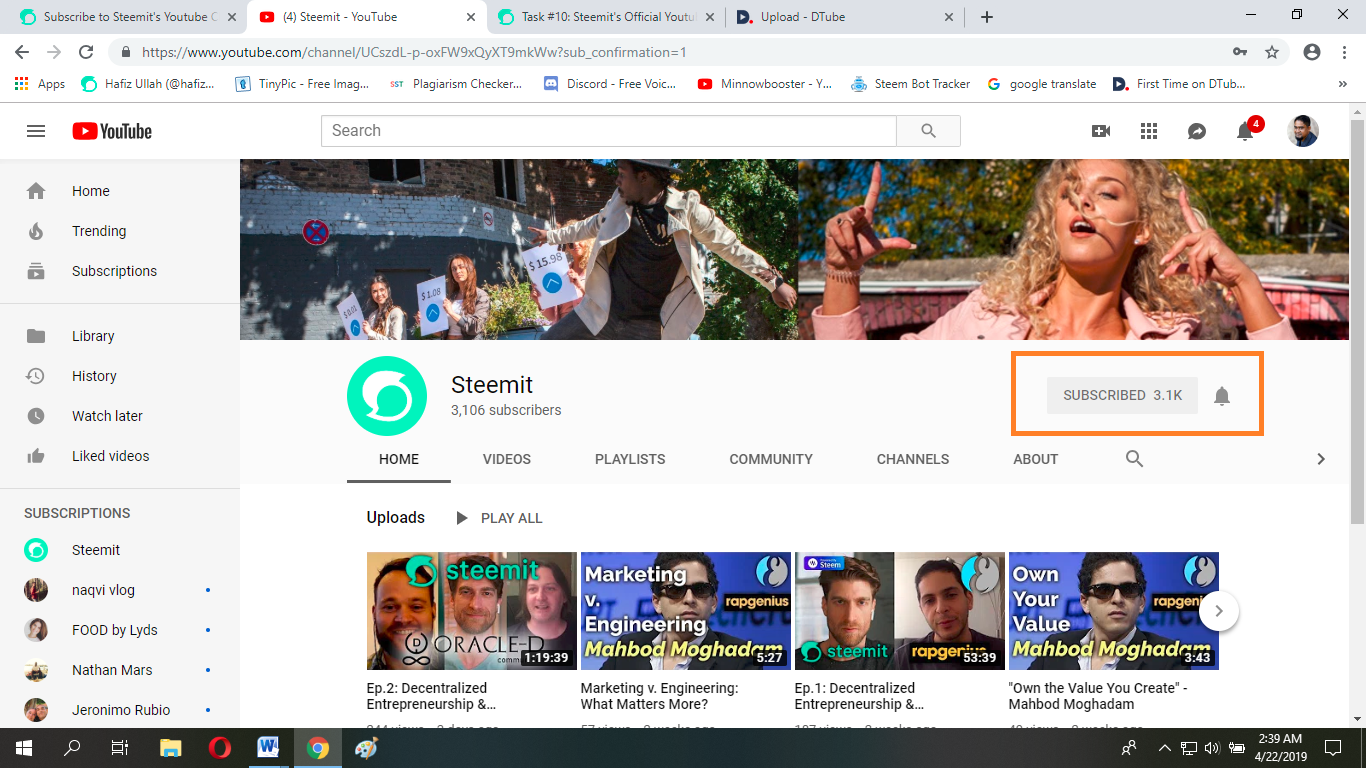The height and width of the screenshot is (768, 1366).
Task: Open the Steemit subscription in the sidebar
Action: click(120, 550)
